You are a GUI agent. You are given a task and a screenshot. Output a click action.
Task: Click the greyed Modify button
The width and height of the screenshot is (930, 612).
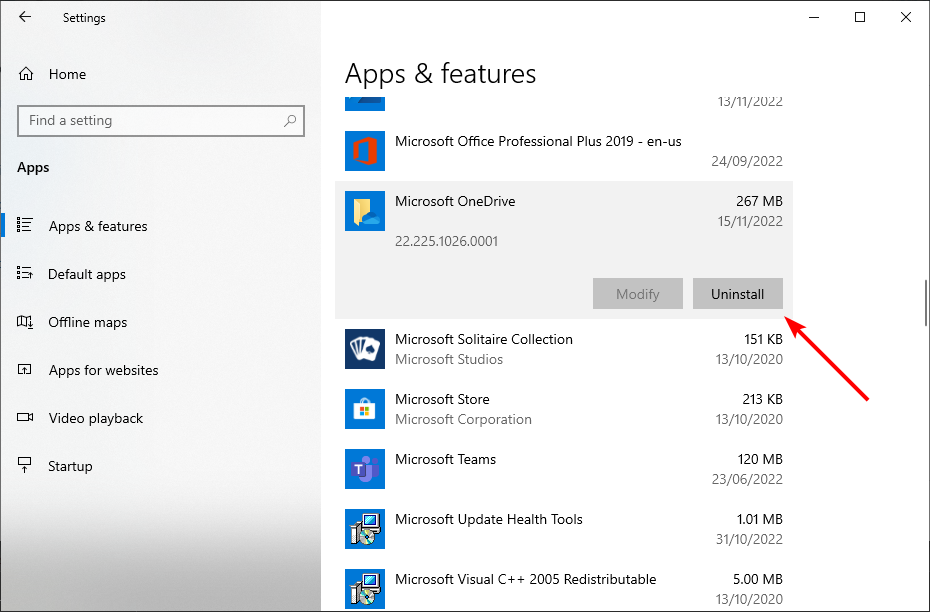click(638, 294)
